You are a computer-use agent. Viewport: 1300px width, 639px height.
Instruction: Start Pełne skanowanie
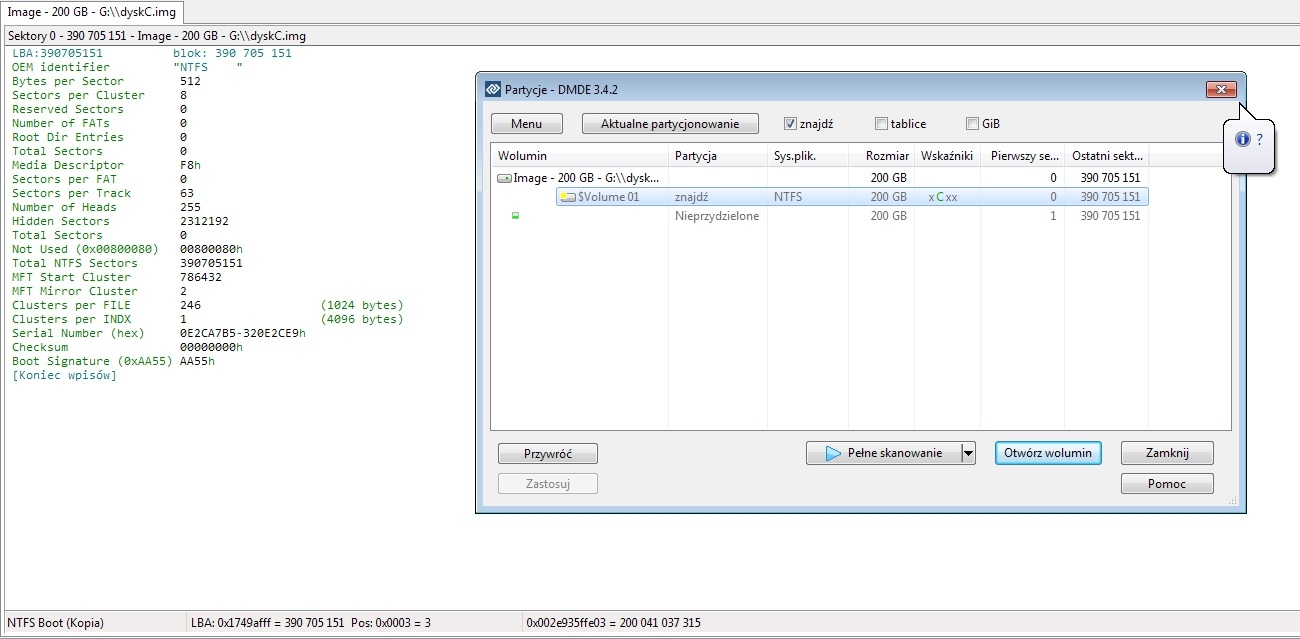(x=883, y=453)
